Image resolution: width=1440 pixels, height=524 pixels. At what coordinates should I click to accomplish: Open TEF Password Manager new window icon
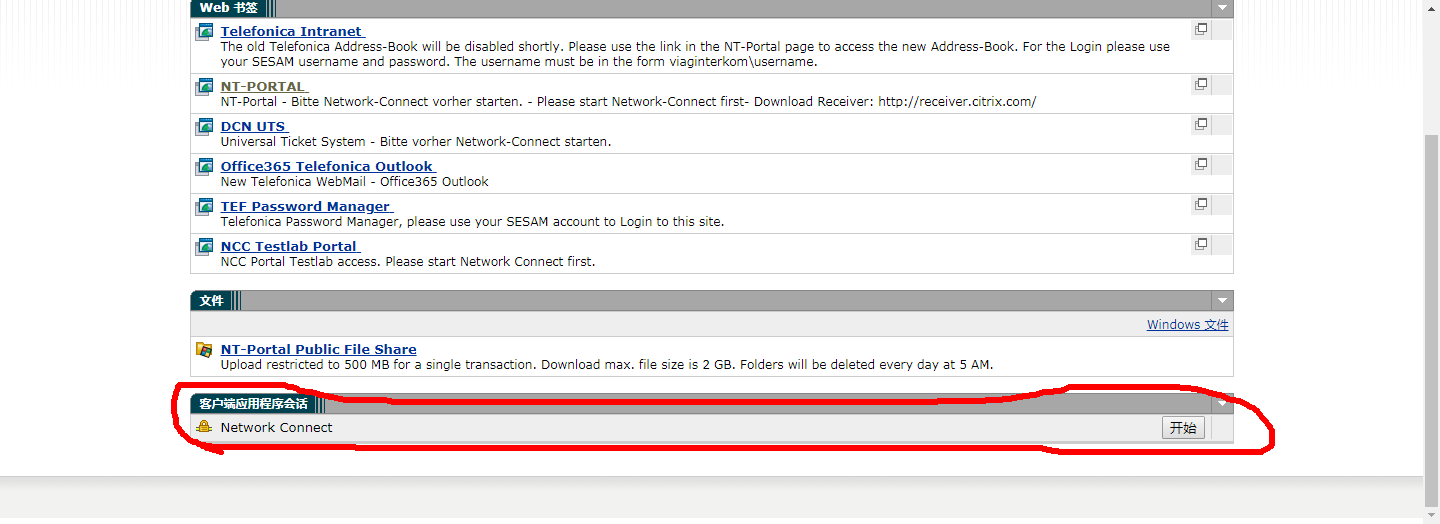1201,204
